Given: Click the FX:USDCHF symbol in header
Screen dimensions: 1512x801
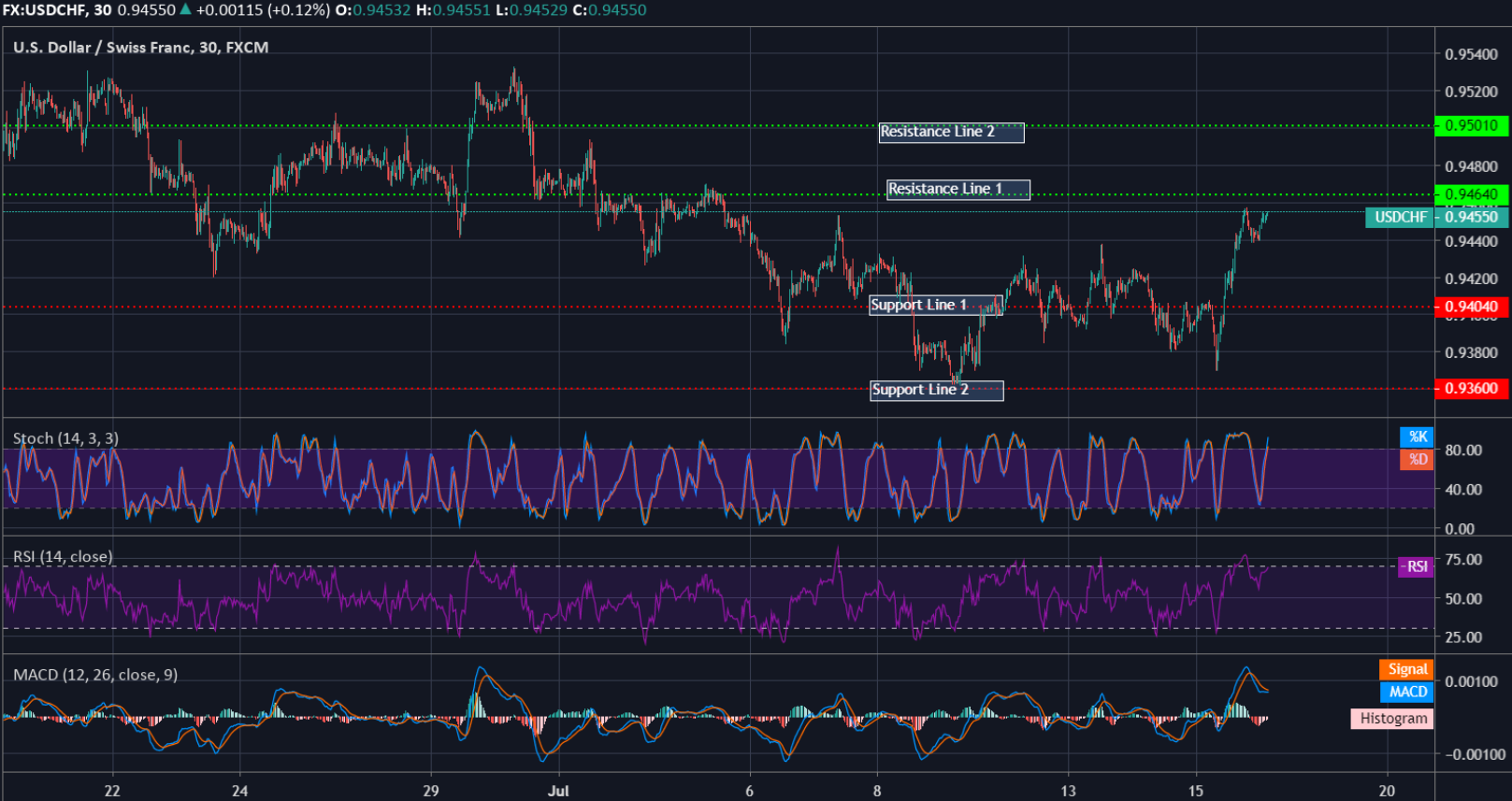Looking at the screenshot, I should tap(43, 10).
